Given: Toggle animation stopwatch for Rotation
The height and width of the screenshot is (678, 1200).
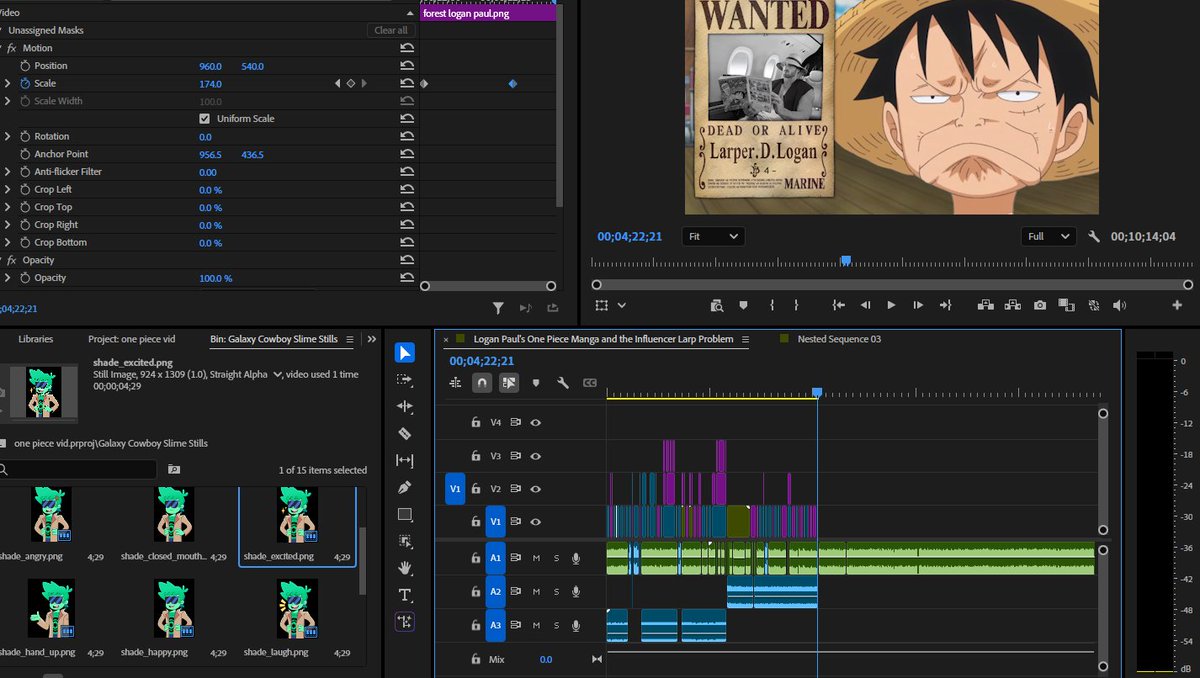Looking at the screenshot, I should [x=25, y=136].
